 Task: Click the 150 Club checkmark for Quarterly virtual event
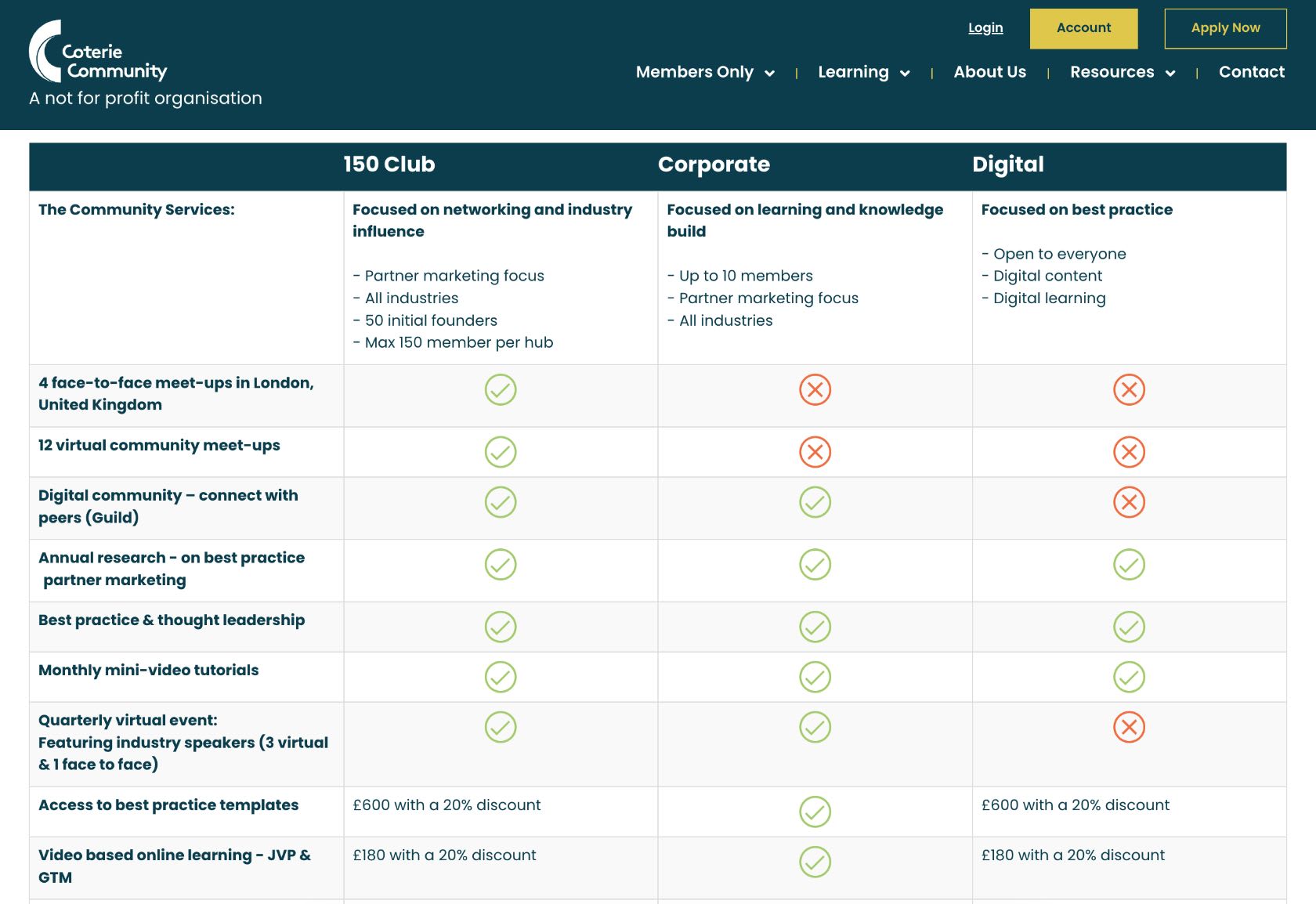(501, 727)
